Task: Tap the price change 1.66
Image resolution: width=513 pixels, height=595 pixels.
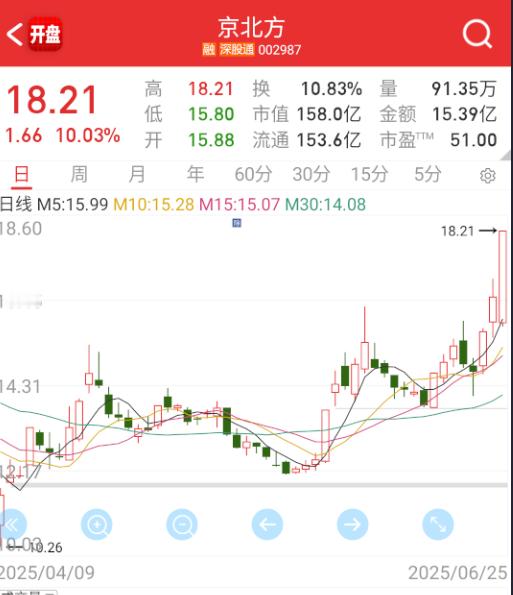Action: [x=24, y=135]
